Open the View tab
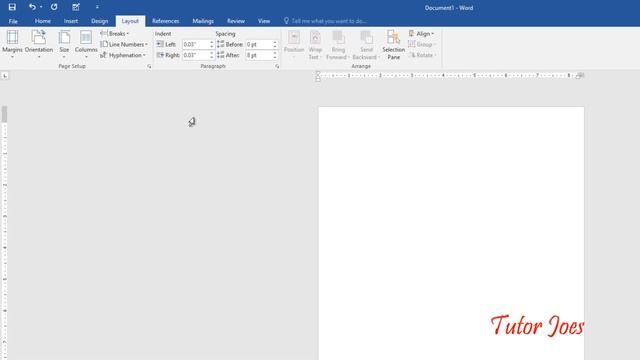The image size is (640, 360). click(x=264, y=21)
